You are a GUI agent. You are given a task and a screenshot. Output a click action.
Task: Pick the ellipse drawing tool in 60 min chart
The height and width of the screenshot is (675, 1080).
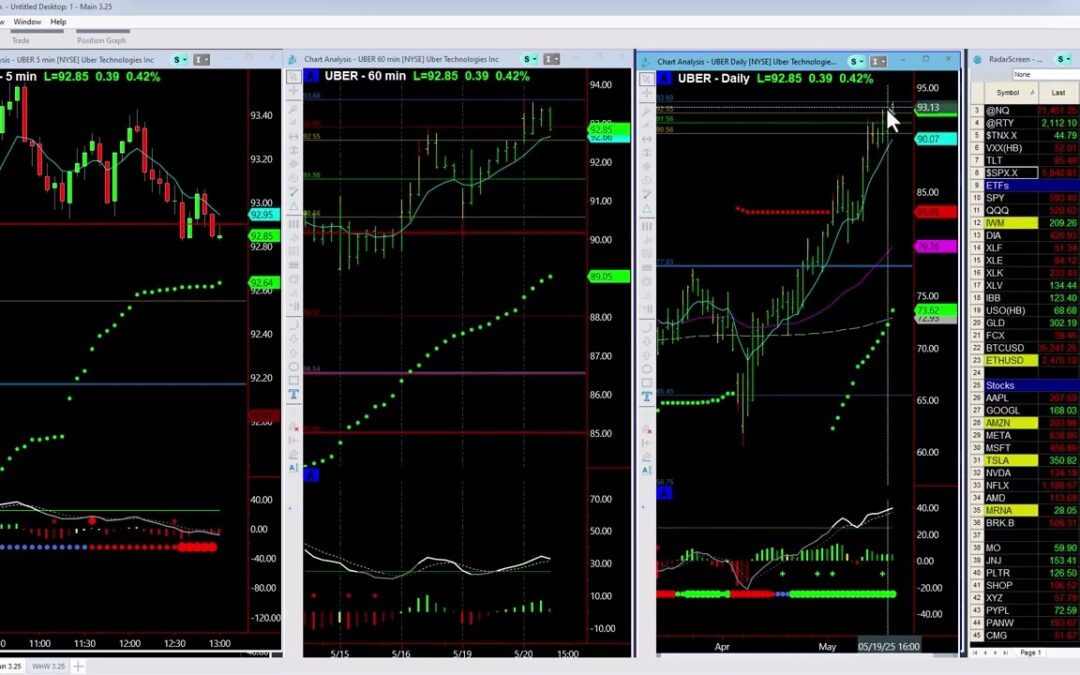coord(294,366)
